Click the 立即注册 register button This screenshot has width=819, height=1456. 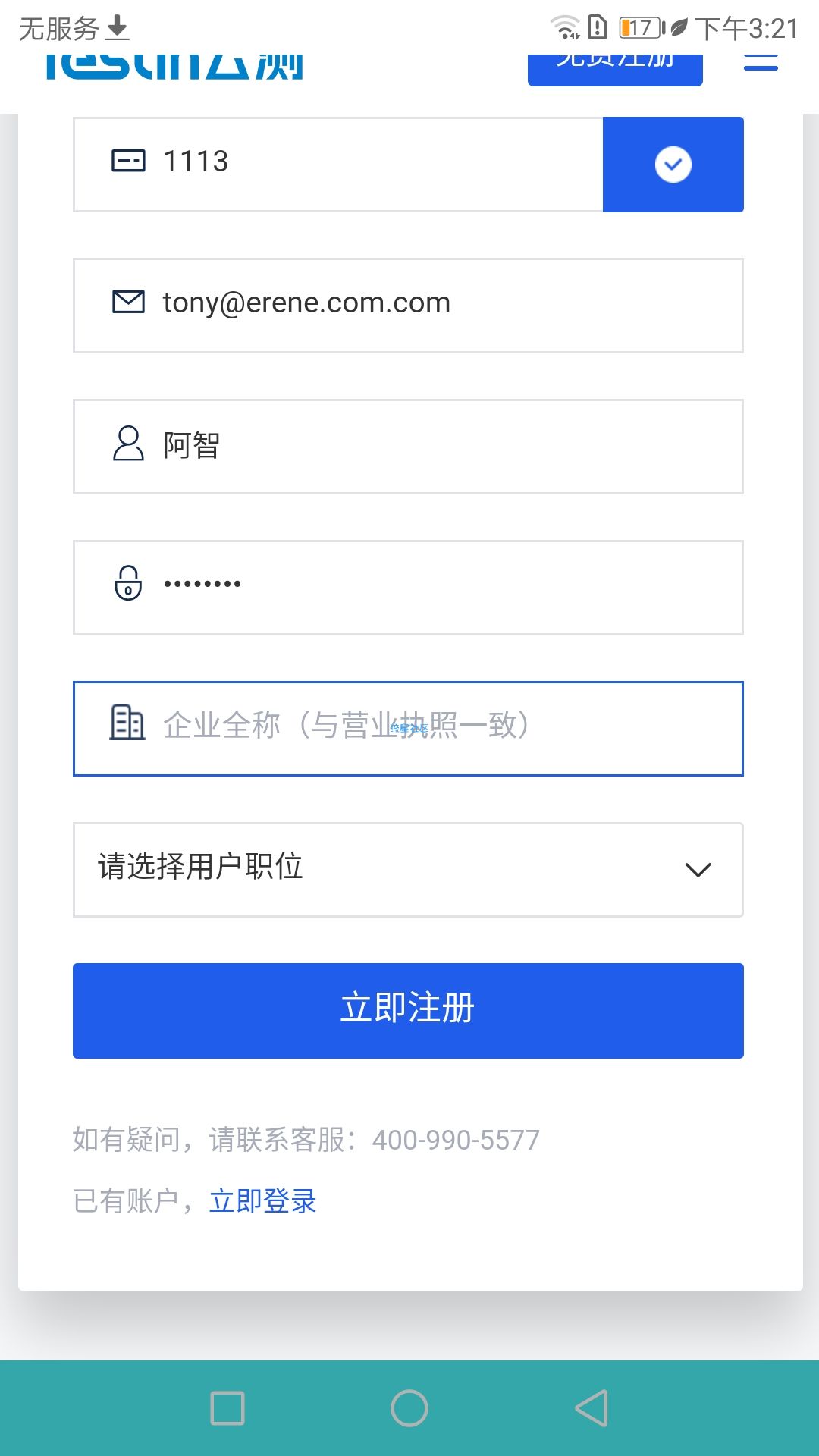[x=408, y=1011]
